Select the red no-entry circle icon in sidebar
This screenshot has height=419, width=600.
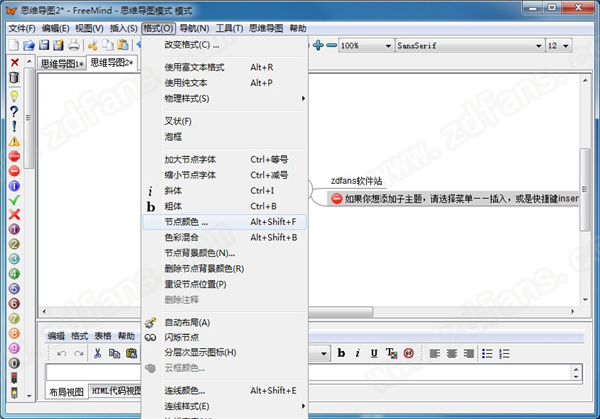pos(14,171)
